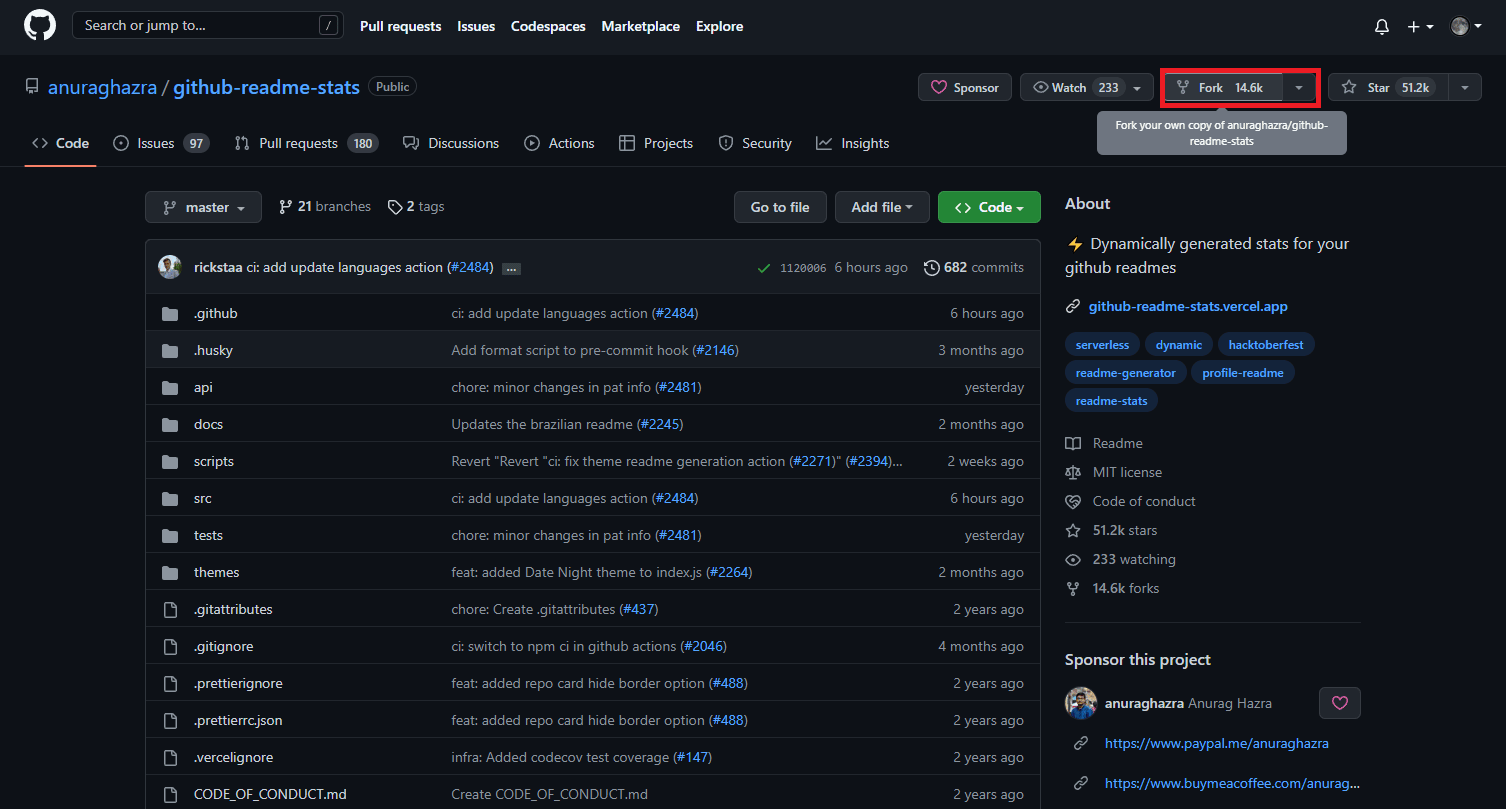Viewport: 1506px width, 809px height.
Task: Open the GitHub home logo
Action: [x=40, y=26]
